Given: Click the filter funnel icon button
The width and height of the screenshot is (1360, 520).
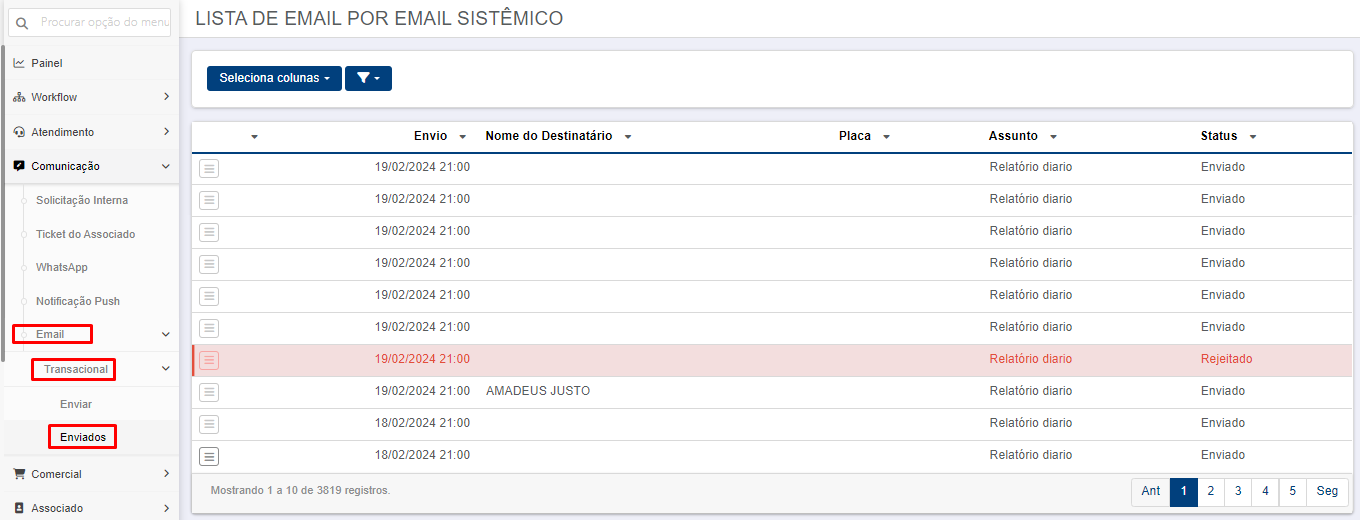Looking at the screenshot, I should [x=368, y=78].
